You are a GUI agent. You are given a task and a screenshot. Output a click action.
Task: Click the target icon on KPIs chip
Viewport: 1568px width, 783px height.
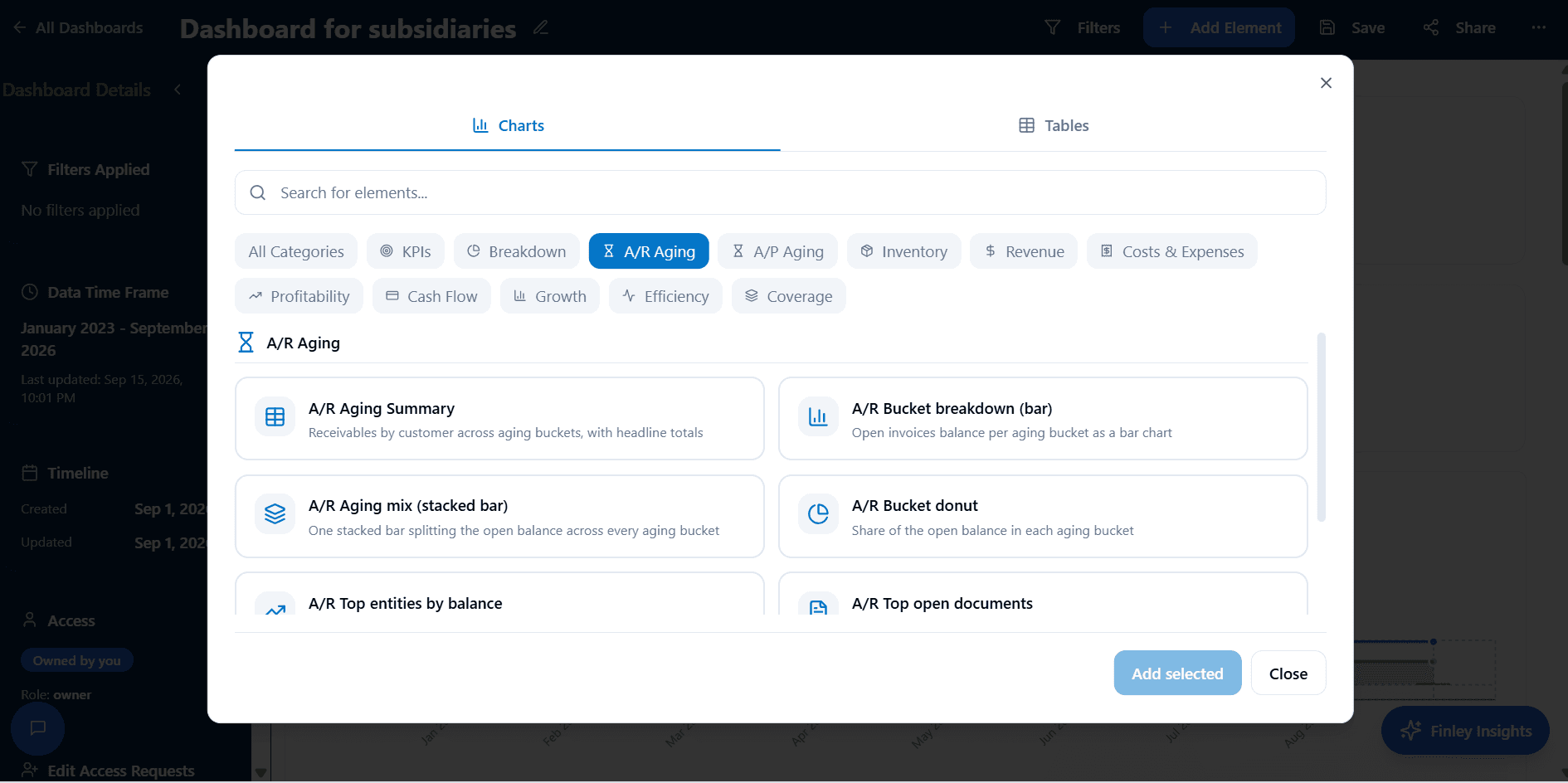pos(387,250)
